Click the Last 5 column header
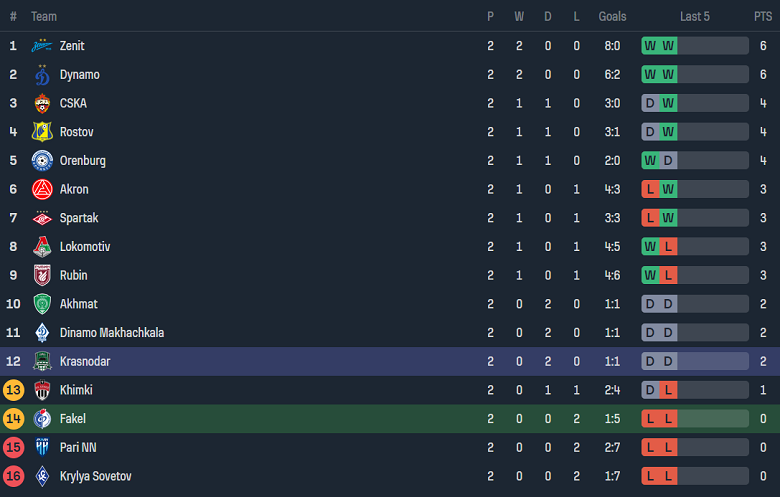 tap(695, 16)
